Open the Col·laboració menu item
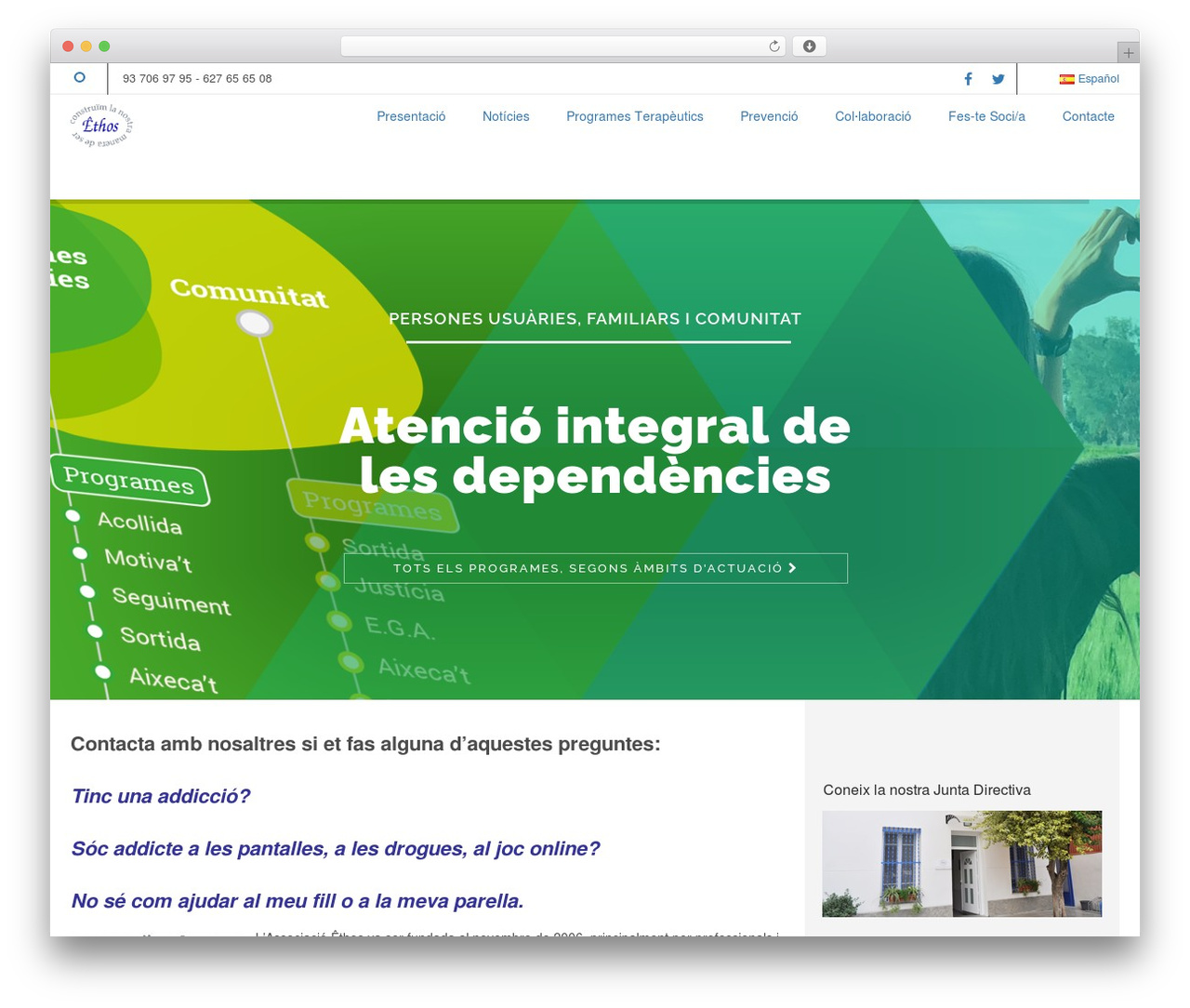Screen dimensions: 1190x1008 pos(873,116)
